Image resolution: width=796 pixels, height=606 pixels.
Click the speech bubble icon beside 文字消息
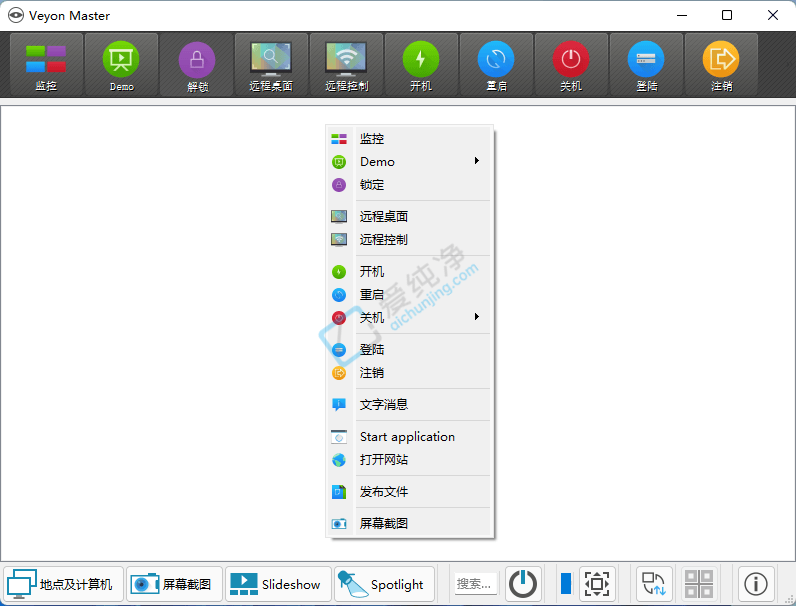tap(339, 405)
